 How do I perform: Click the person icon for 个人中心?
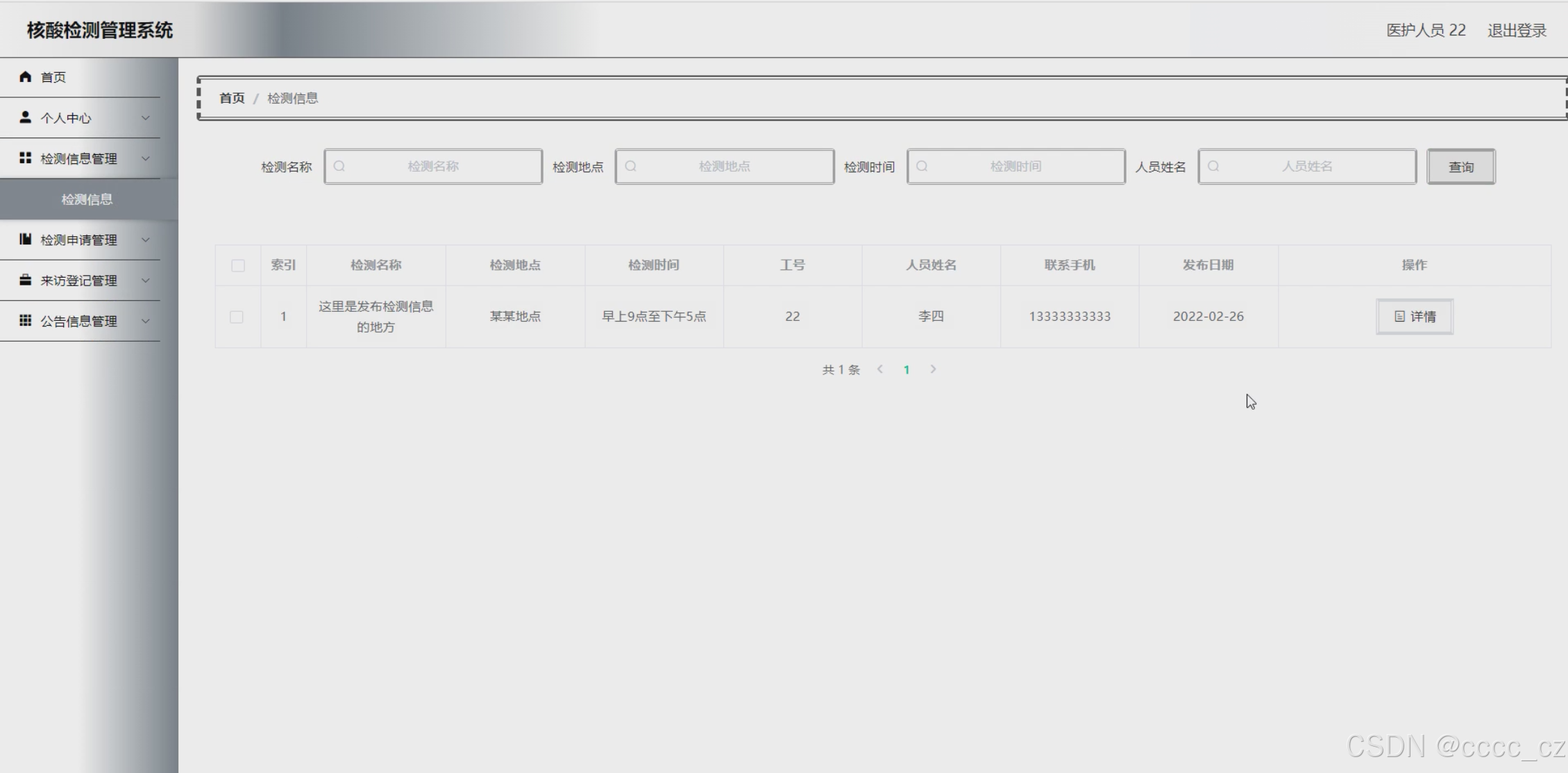[26, 117]
